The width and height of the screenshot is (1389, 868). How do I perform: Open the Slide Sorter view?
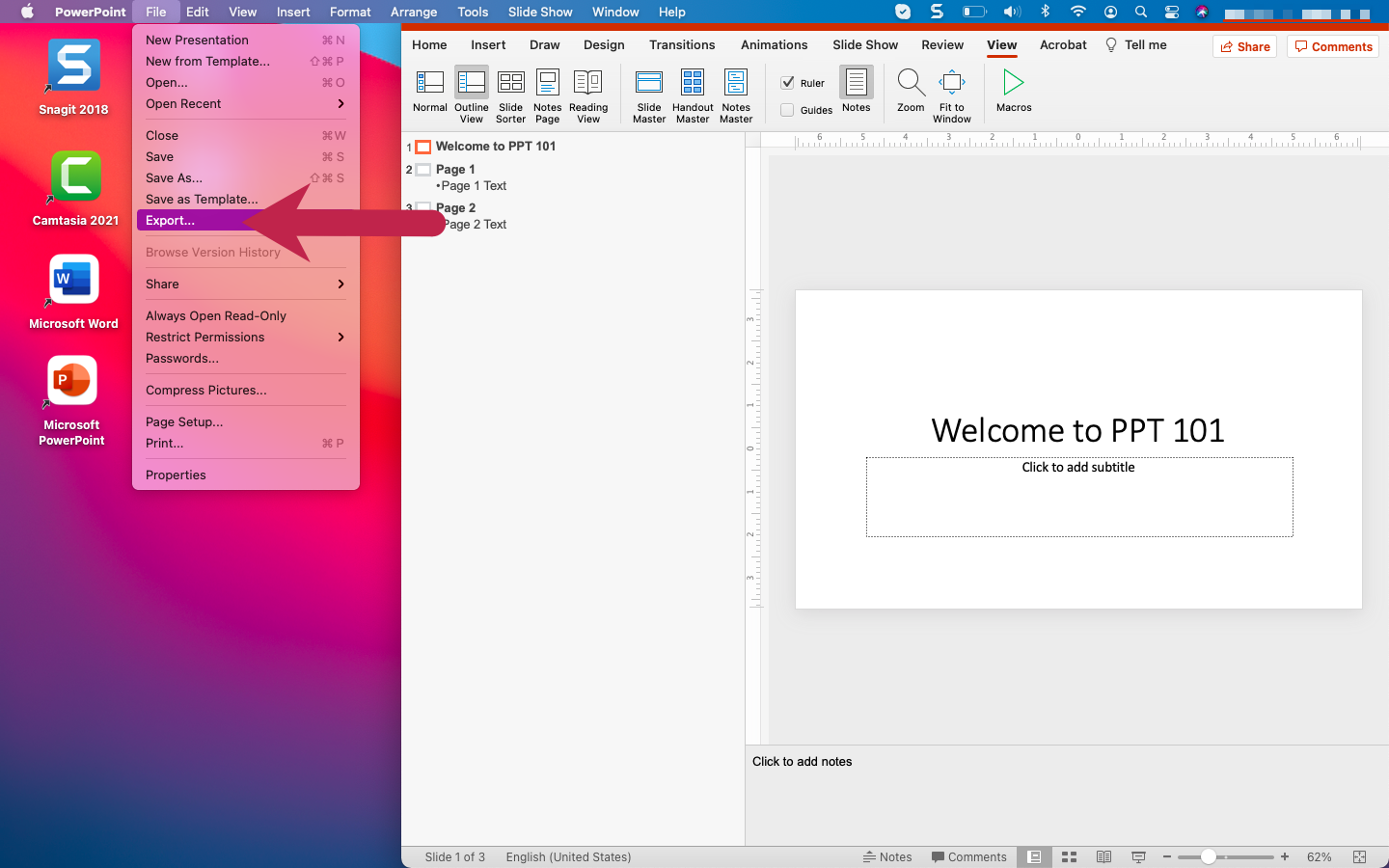[x=510, y=94]
